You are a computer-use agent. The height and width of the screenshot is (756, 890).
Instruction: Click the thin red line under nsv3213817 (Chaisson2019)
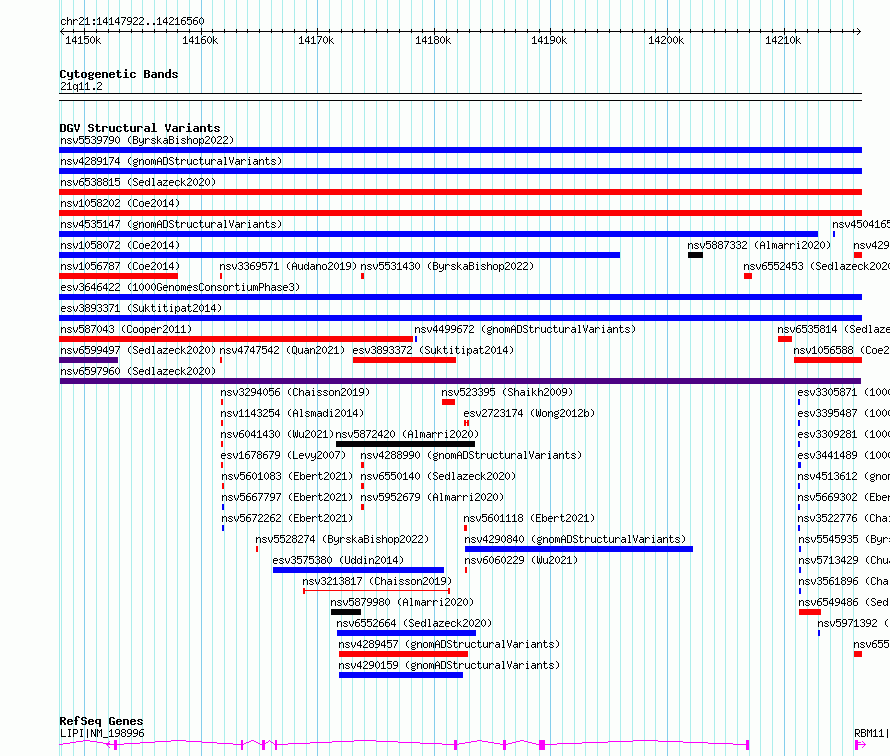377,591
